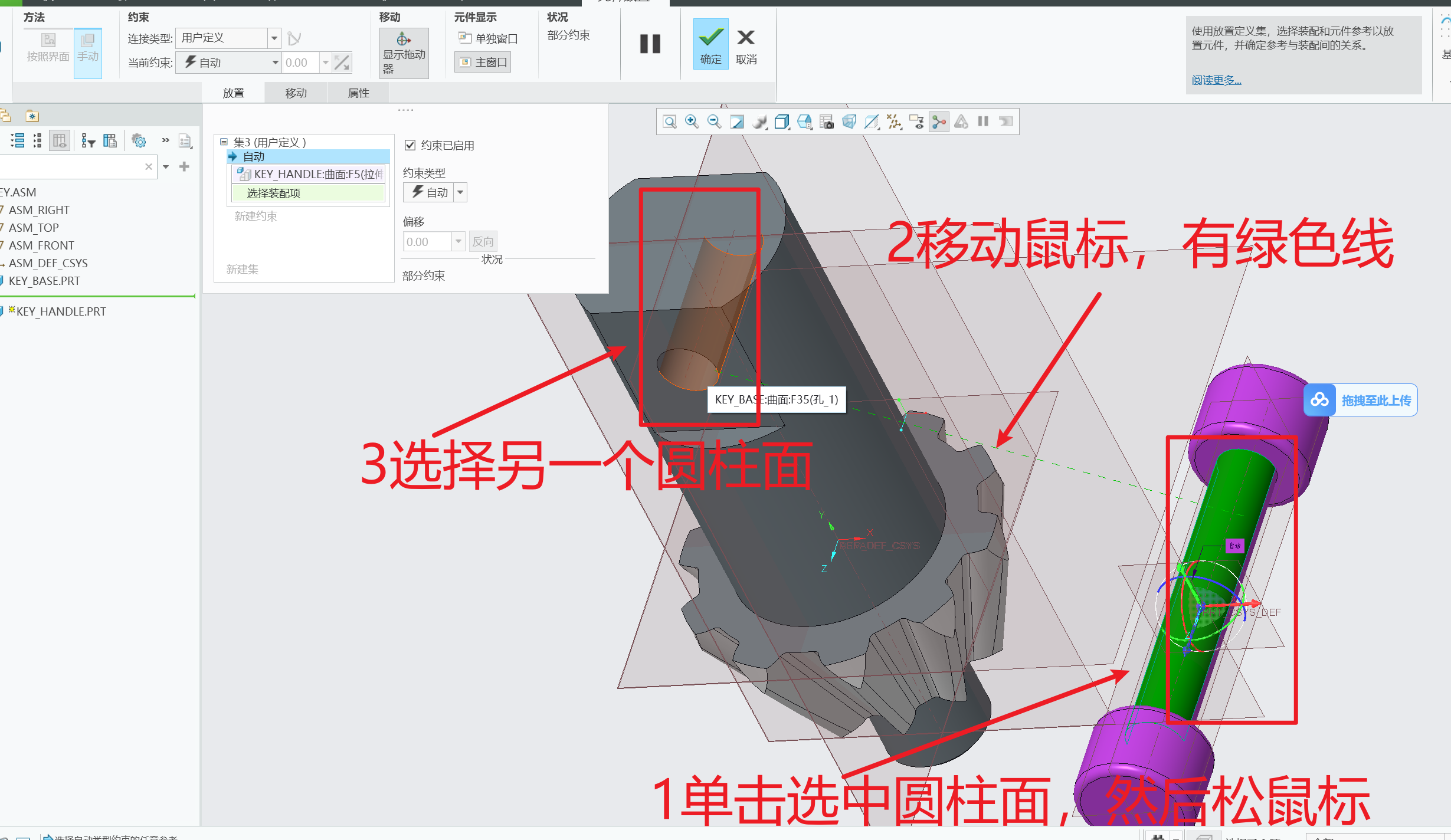Open the 连接类型 dropdown
Screen dimensions: 1451x840
pyautogui.click(x=274, y=38)
